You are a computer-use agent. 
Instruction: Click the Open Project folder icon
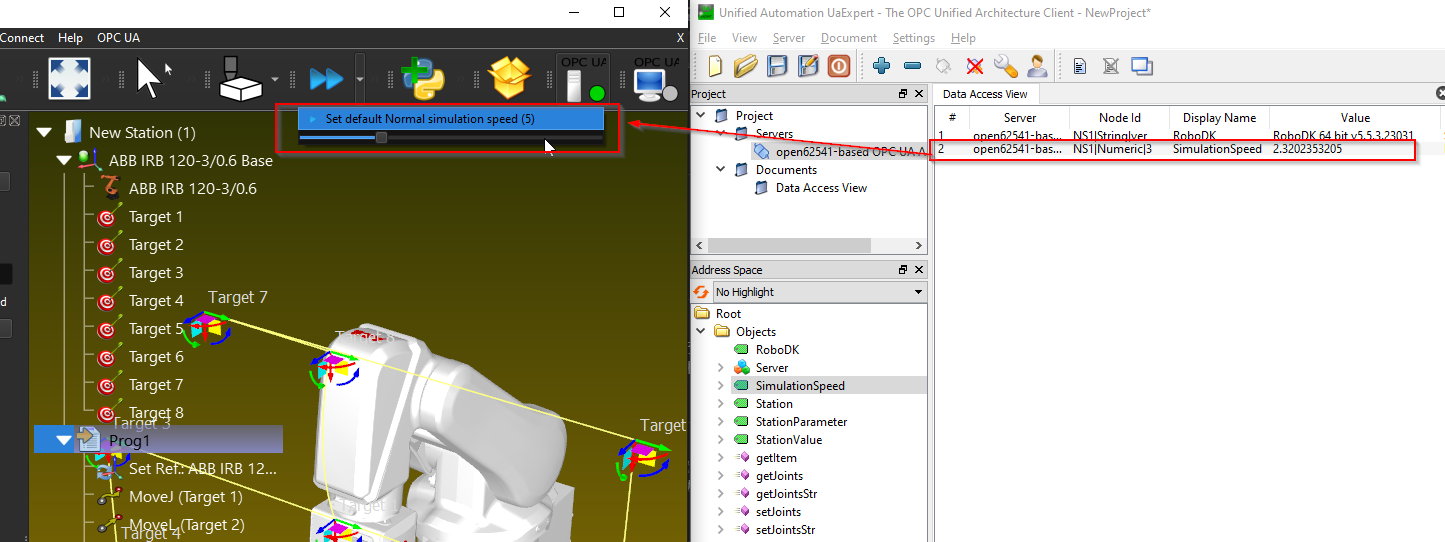(745, 67)
